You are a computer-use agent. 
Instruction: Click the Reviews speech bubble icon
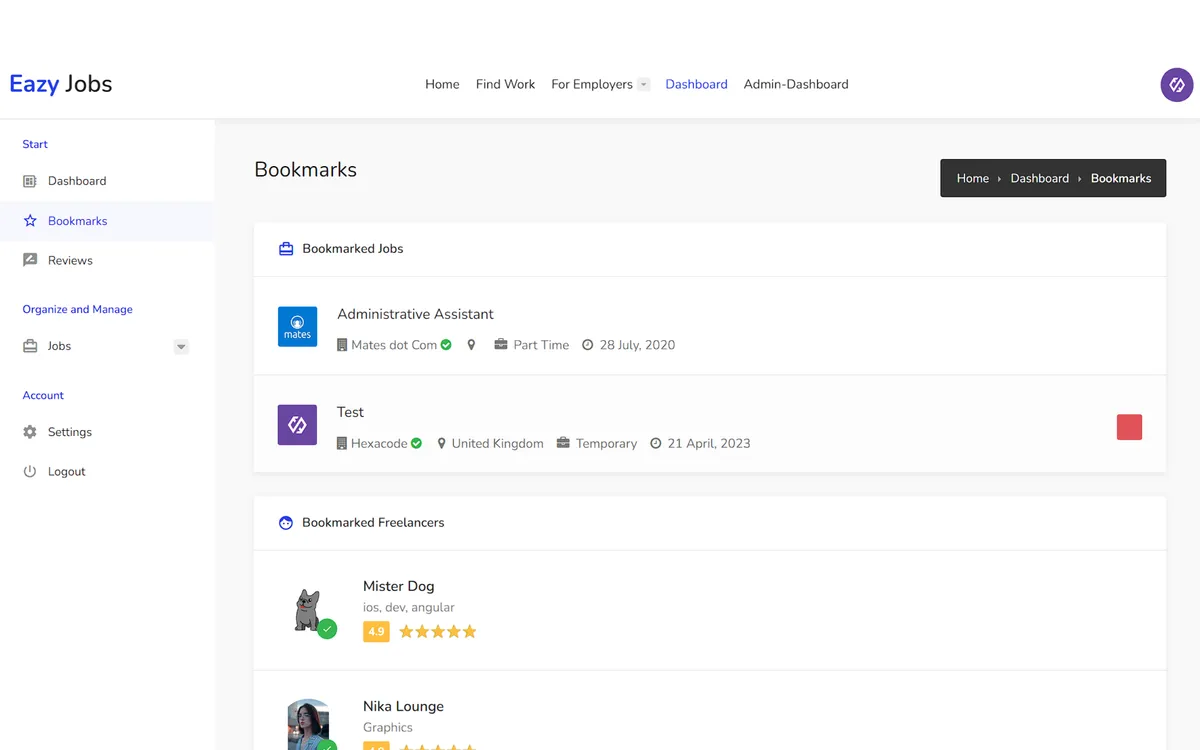pyautogui.click(x=30, y=260)
